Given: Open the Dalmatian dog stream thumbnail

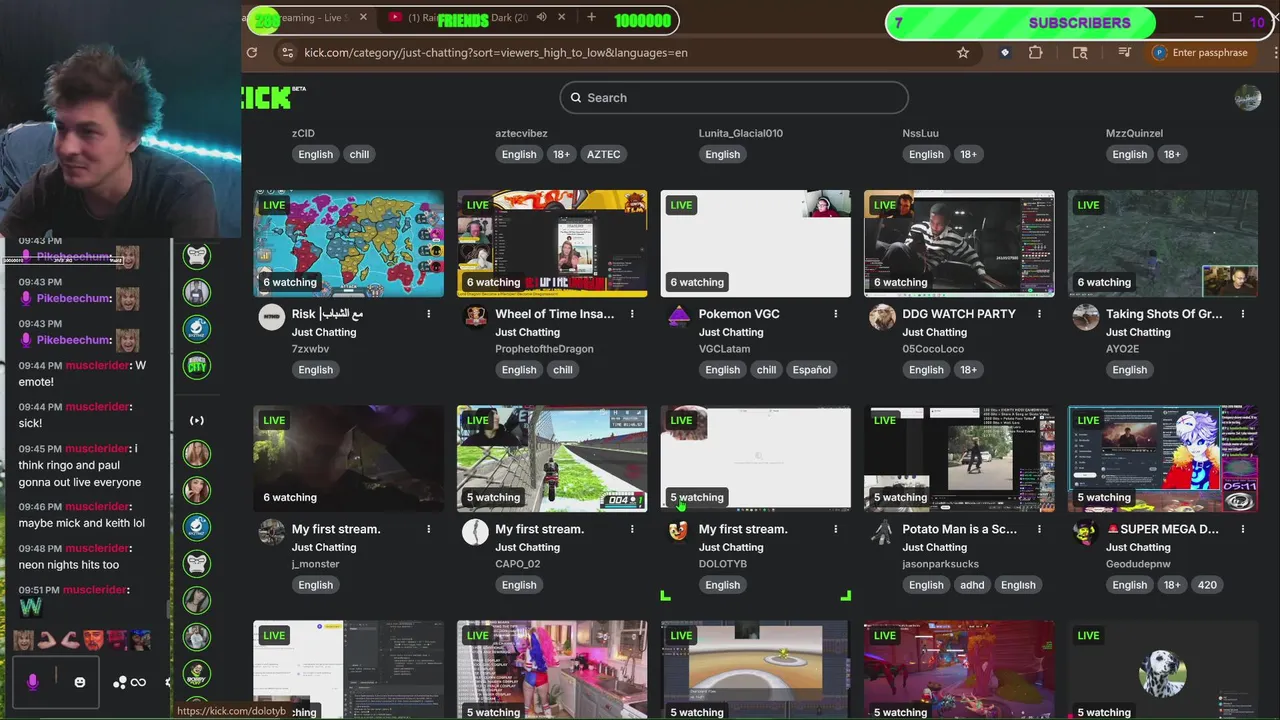Looking at the screenshot, I should coord(1163,670).
